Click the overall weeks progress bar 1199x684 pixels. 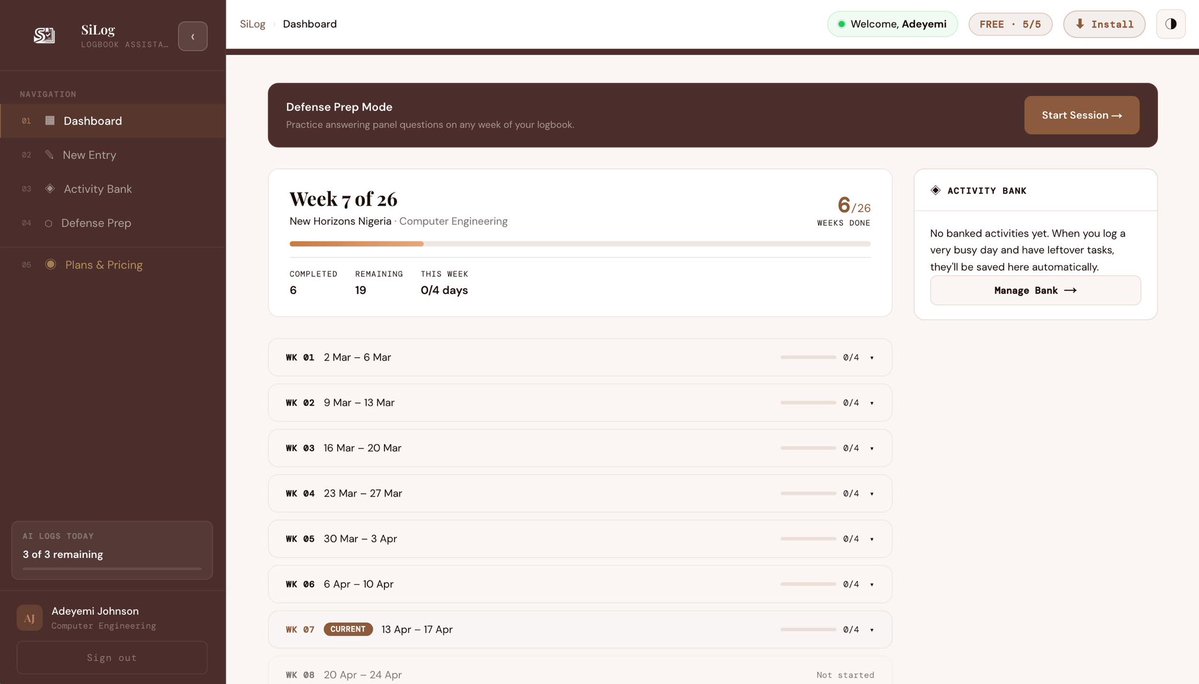(x=580, y=244)
